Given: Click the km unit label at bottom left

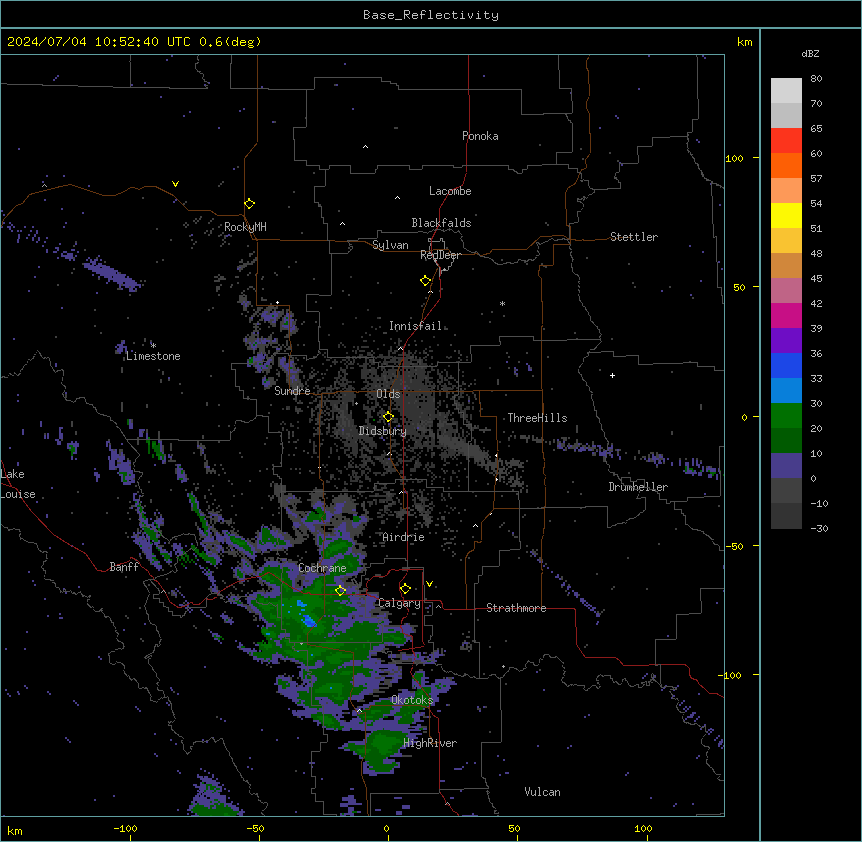Looking at the screenshot, I should (15, 830).
